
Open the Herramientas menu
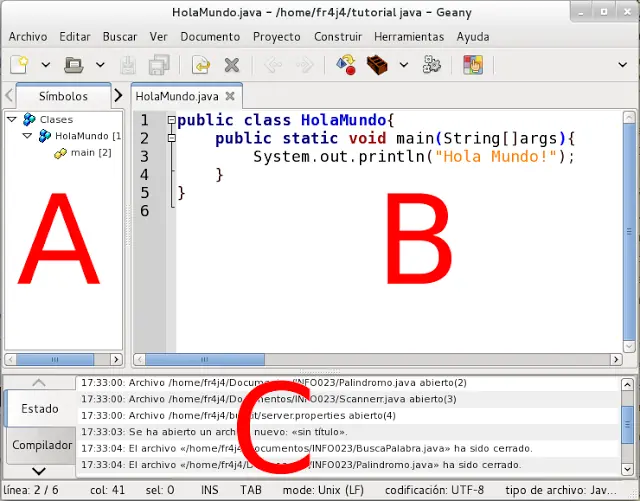(409, 37)
